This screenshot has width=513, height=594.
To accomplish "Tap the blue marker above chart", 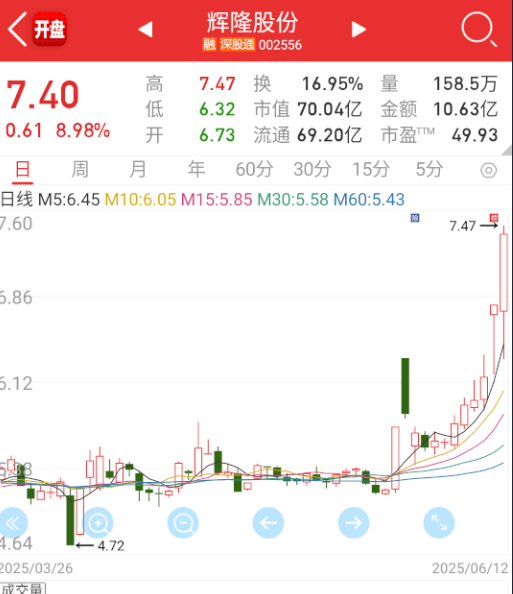I will 415,218.
